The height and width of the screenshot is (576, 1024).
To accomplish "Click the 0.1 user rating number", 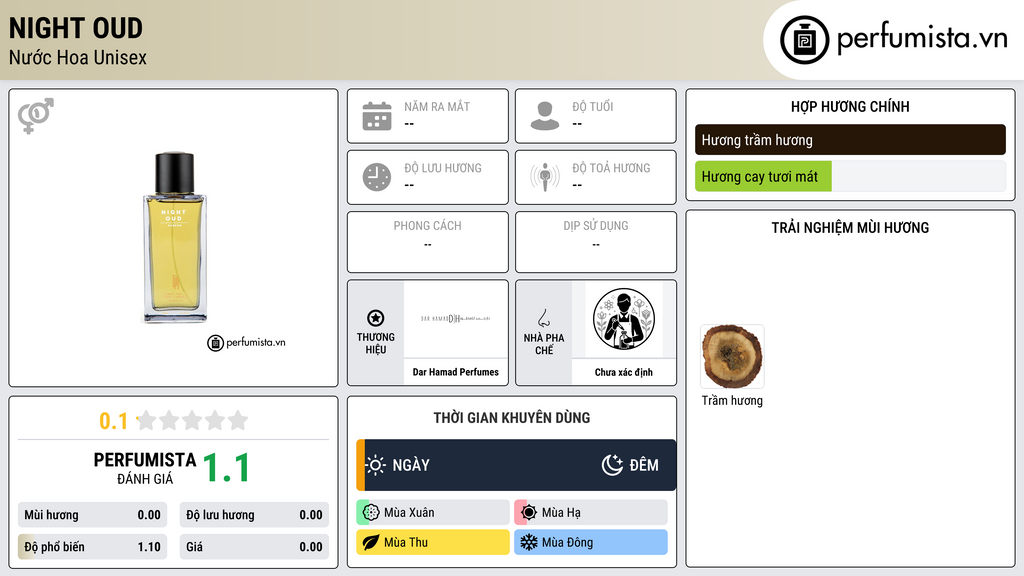I will 113,421.
